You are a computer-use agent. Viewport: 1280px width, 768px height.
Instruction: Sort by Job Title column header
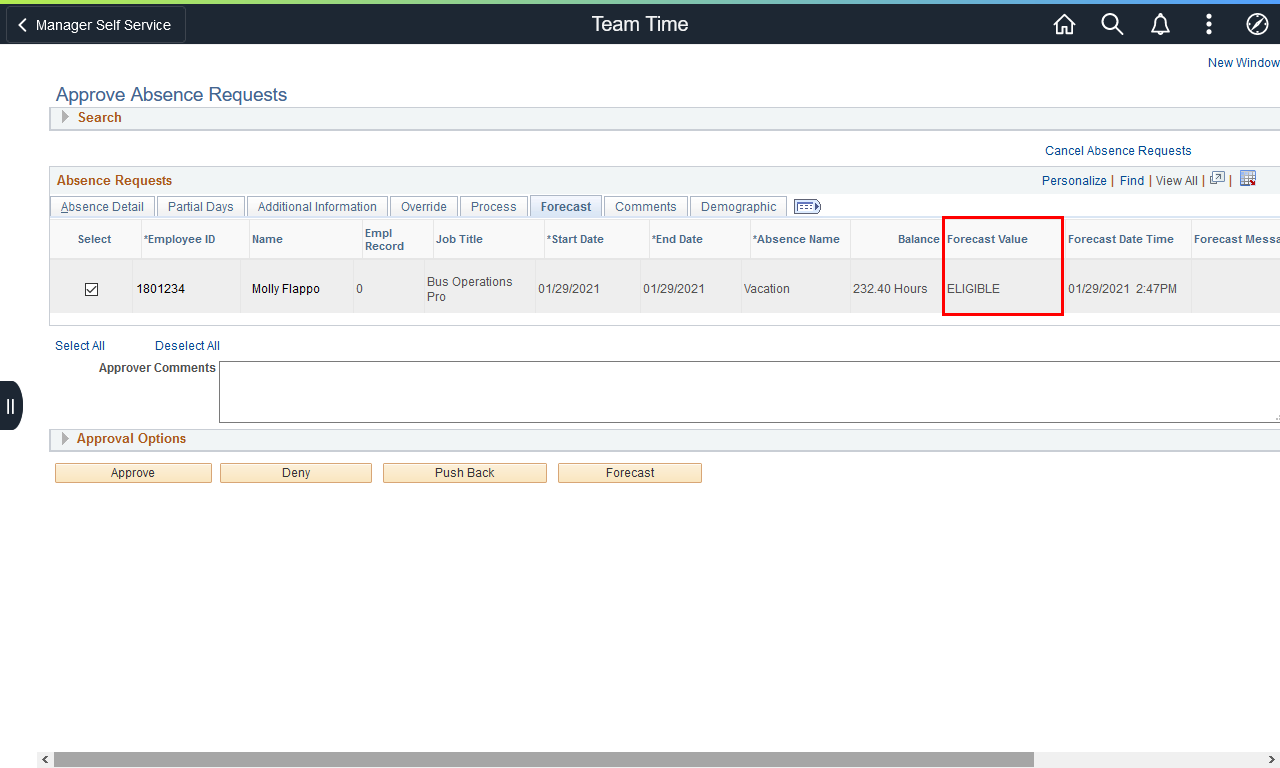click(459, 240)
